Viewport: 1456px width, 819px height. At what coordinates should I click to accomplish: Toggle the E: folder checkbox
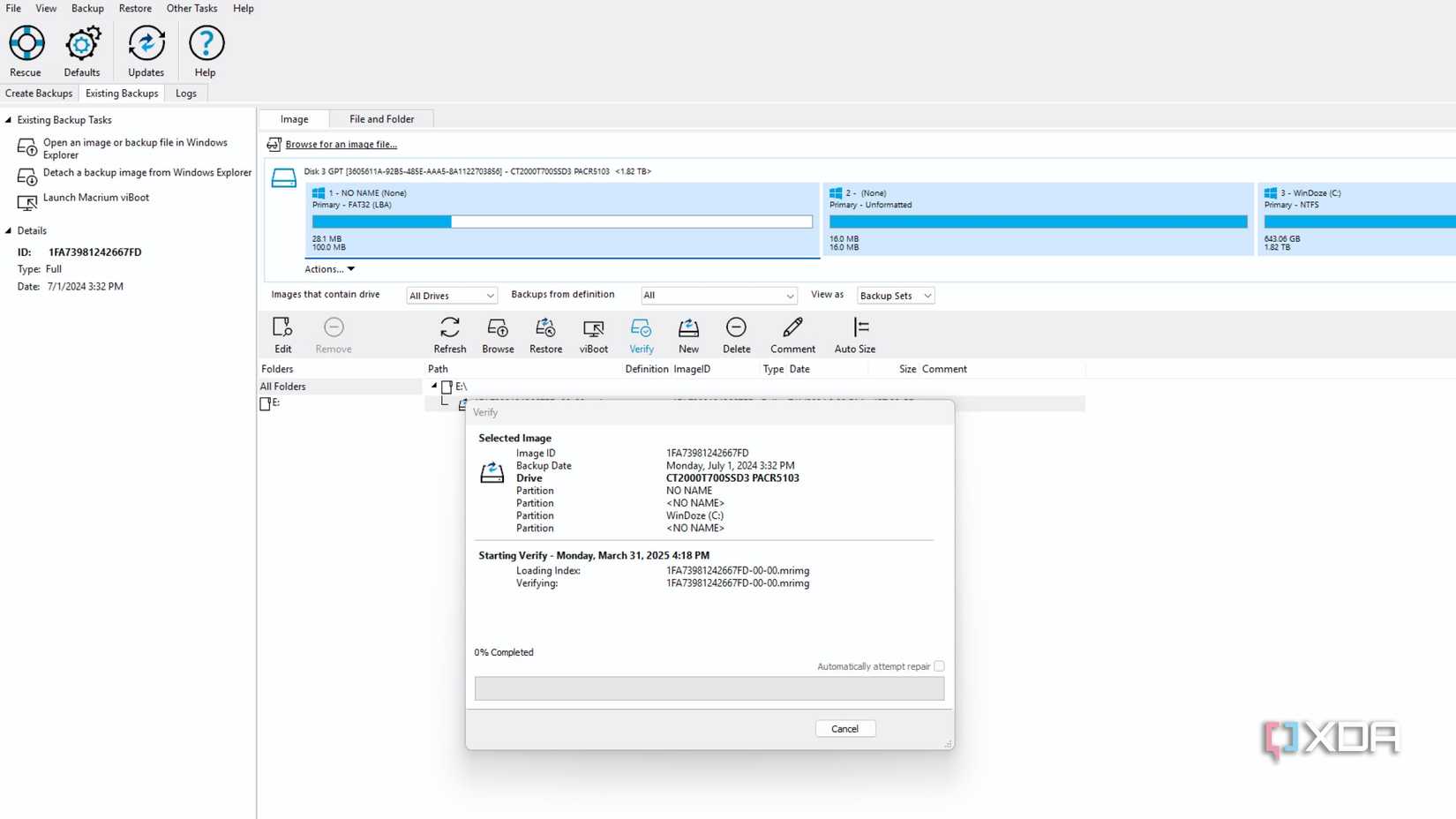[x=265, y=402]
